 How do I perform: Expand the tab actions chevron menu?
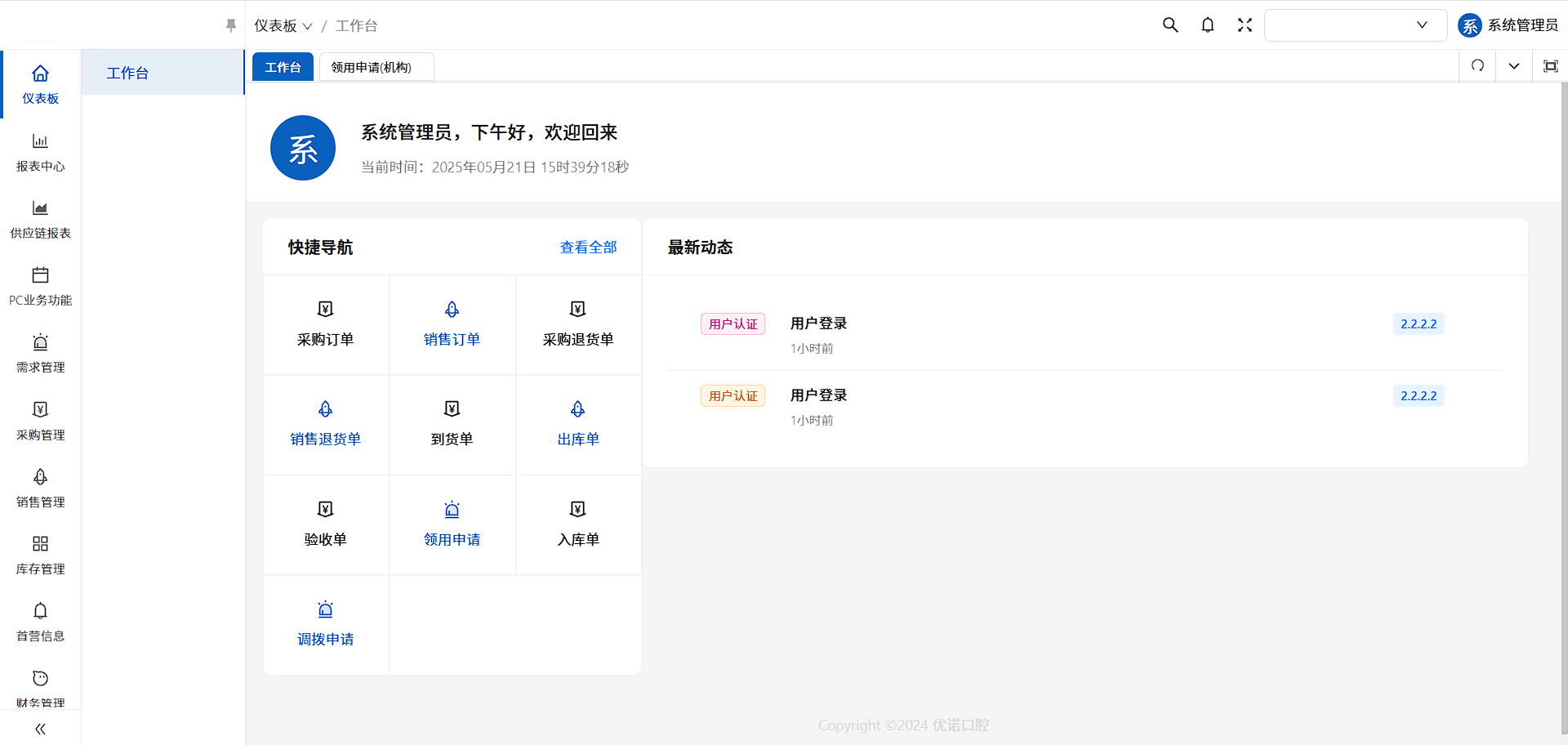click(1513, 66)
